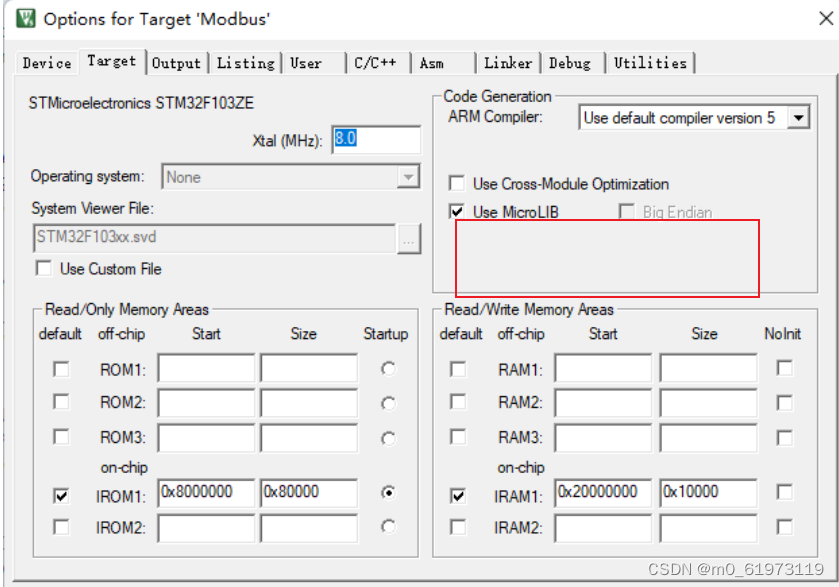Click the IROM2 Start address field
The height and width of the screenshot is (587, 839).
point(206,529)
